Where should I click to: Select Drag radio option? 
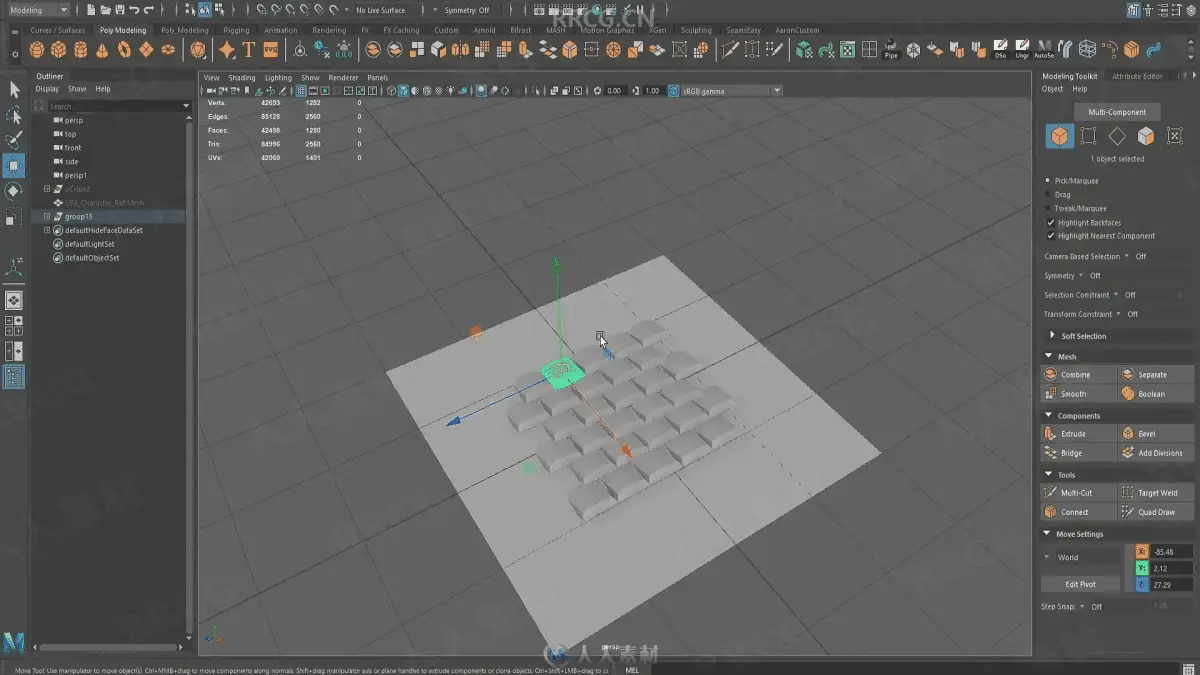pos(1048,195)
